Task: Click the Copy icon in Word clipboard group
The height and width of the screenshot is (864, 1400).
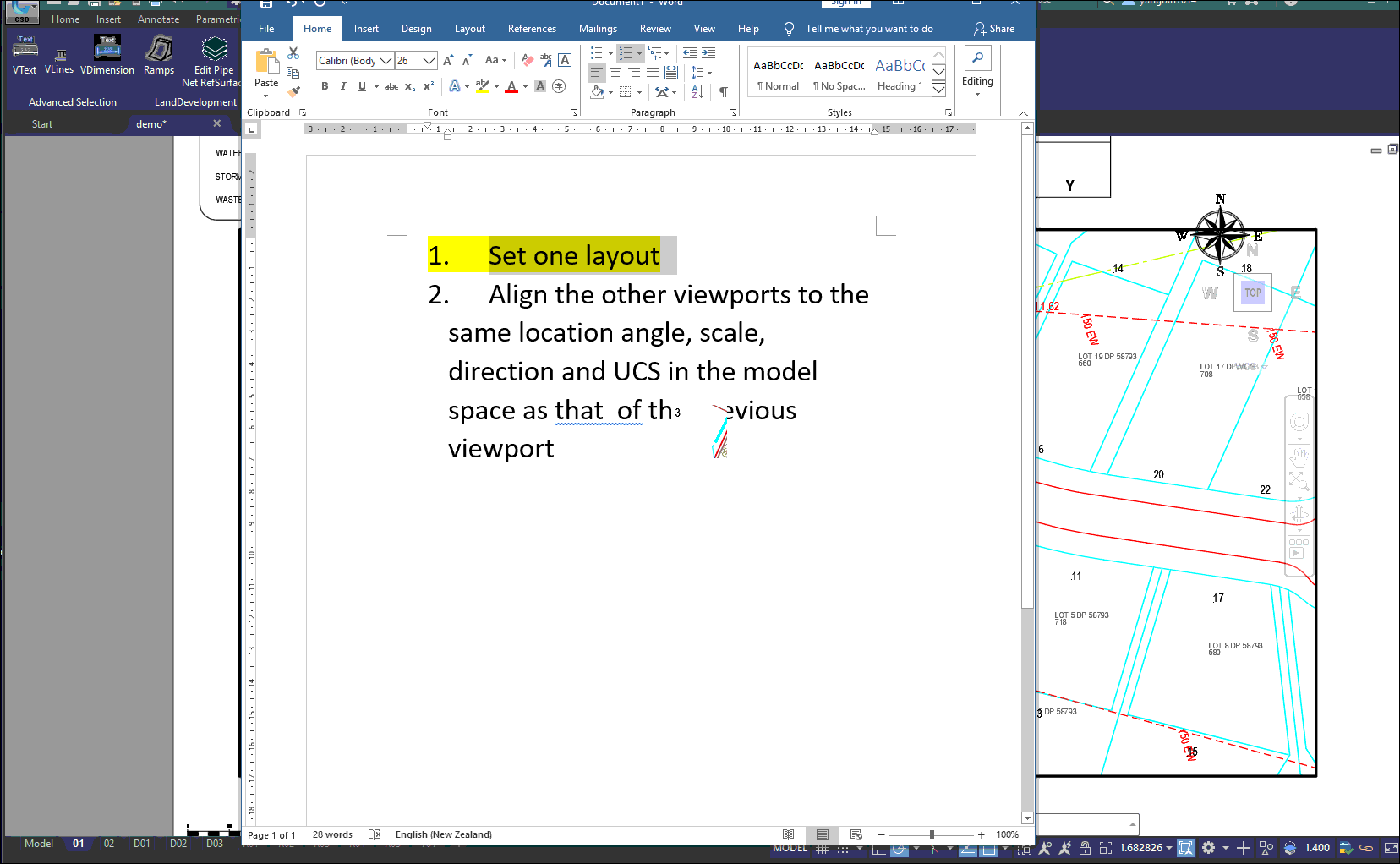Action: (x=293, y=73)
